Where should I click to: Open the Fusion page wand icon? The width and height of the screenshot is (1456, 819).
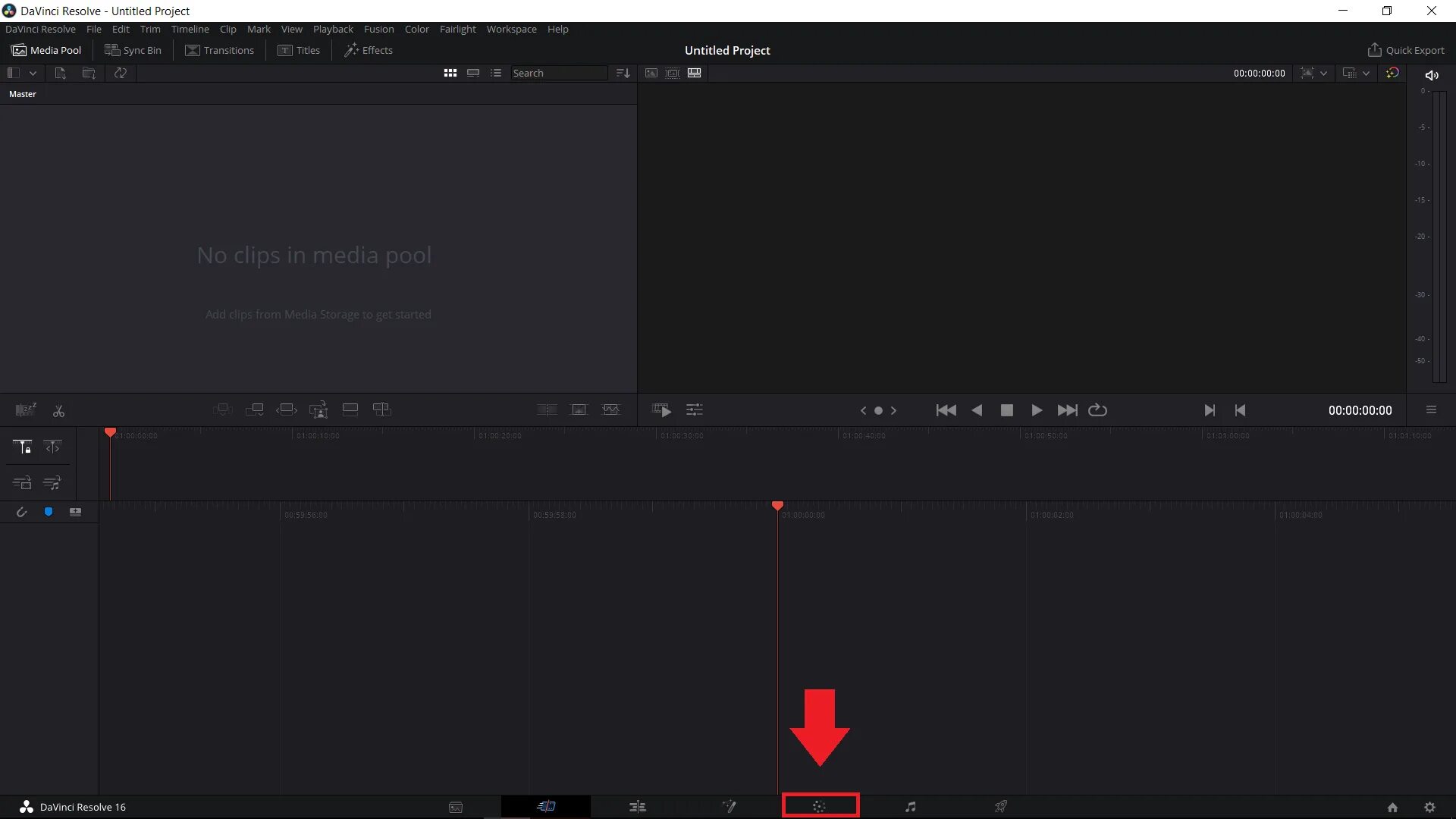point(729,807)
